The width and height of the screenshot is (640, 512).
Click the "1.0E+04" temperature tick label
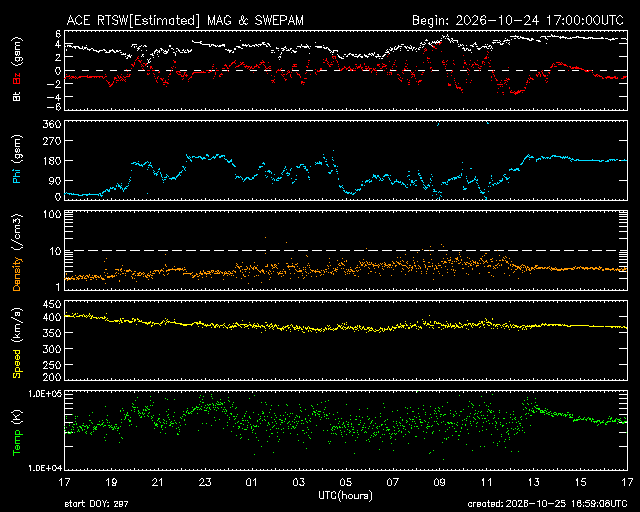(45, 468)
